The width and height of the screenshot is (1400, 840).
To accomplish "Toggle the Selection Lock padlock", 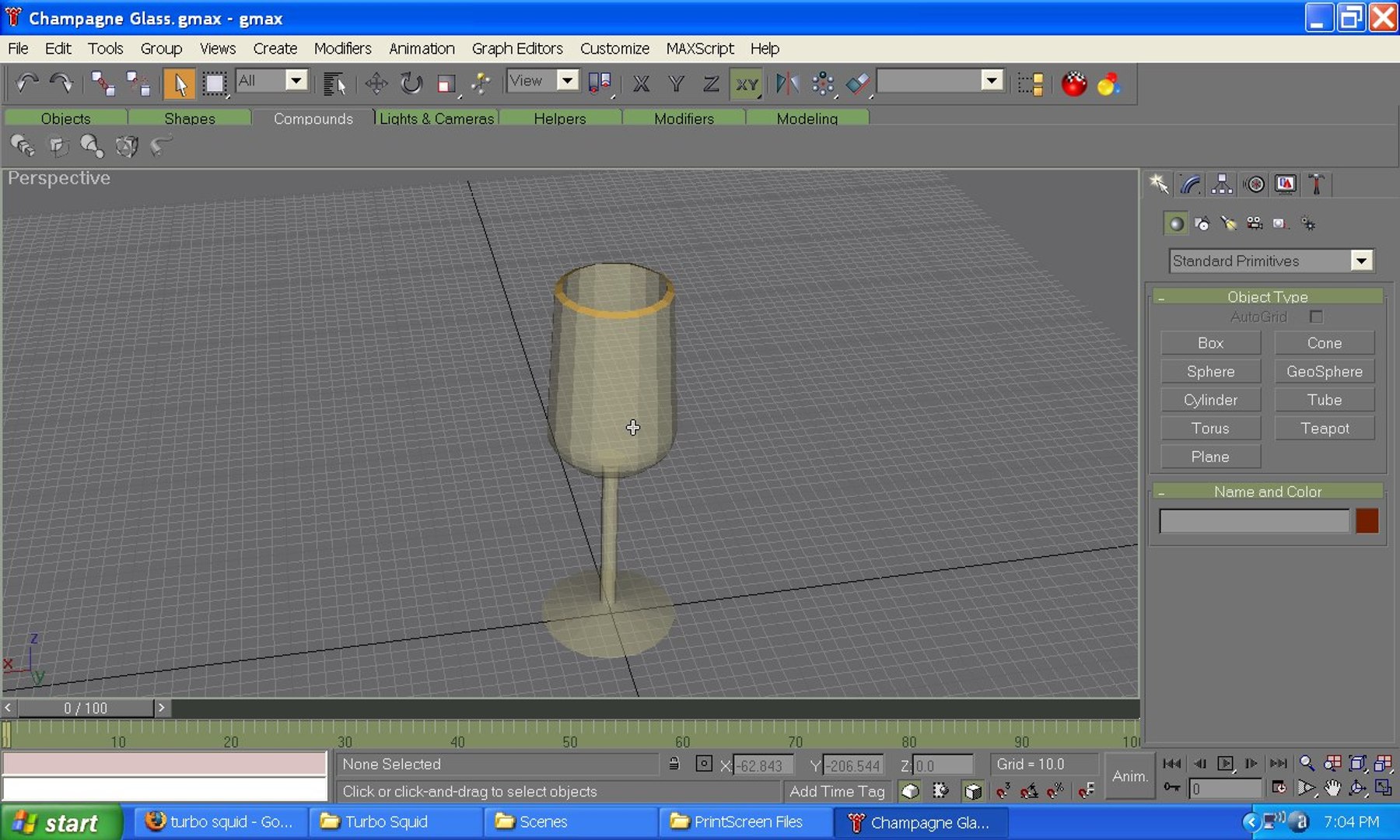I will coord(674,765).
